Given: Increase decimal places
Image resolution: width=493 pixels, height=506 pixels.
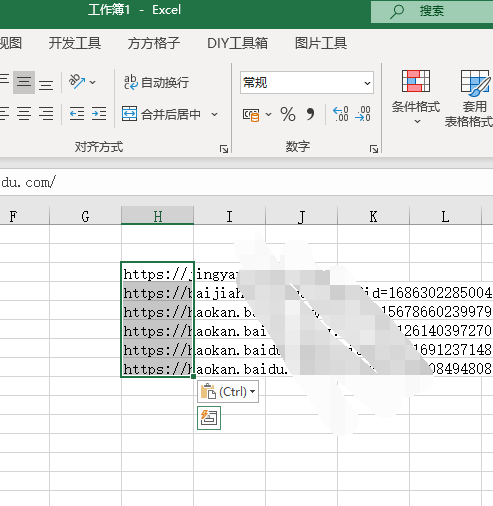Looking at the screenshot, I should click(341, 114).
